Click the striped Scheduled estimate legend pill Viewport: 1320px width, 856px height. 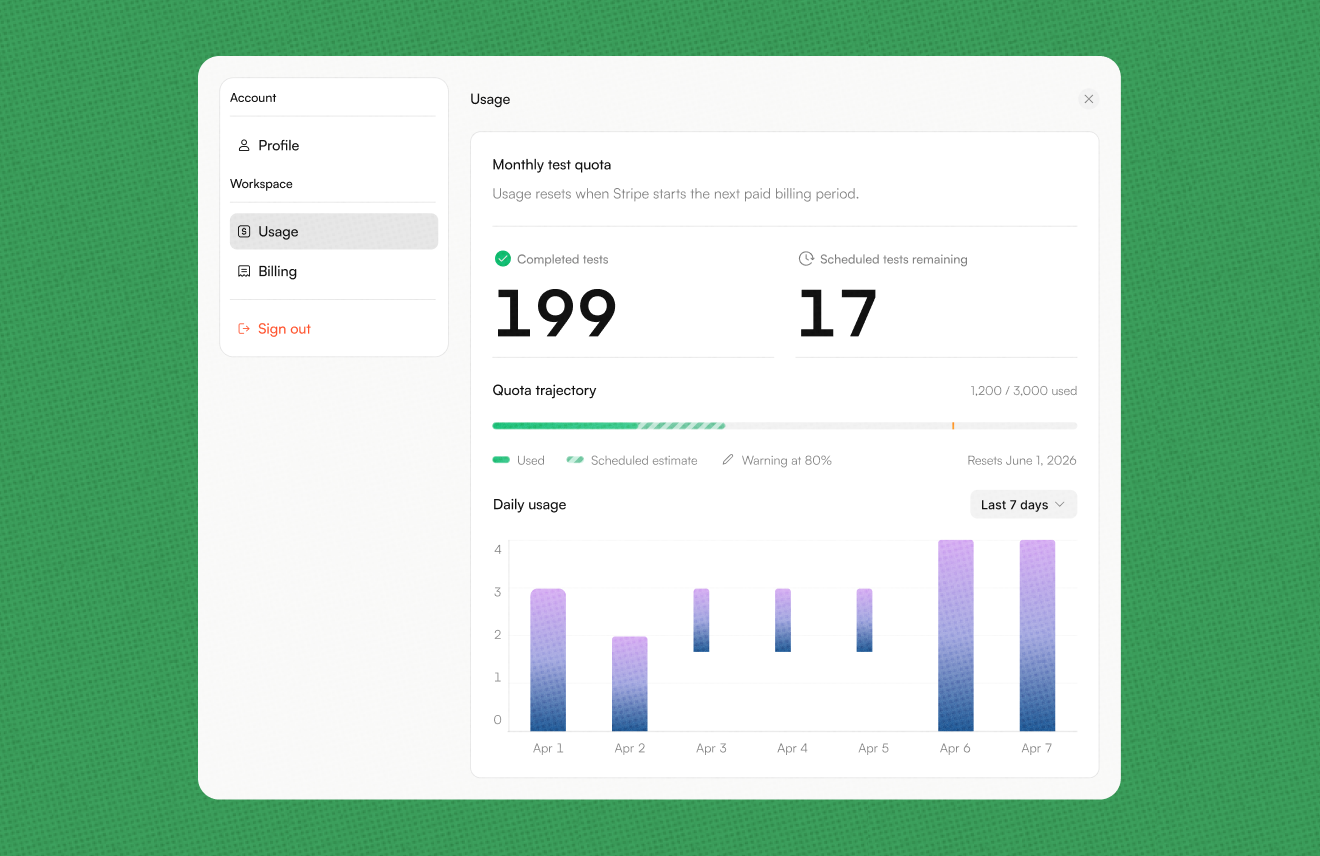[575, 460]
